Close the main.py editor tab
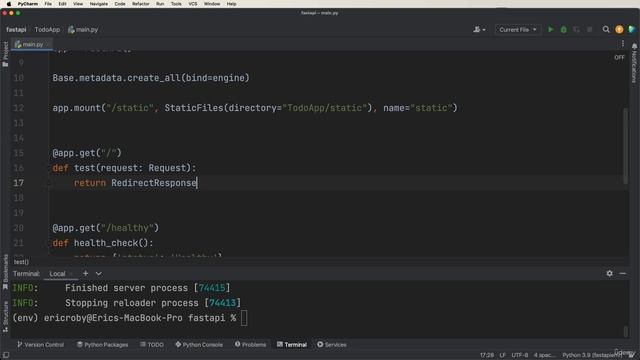The width and height of the screenshot is (640, 360). tap(48, 44)
